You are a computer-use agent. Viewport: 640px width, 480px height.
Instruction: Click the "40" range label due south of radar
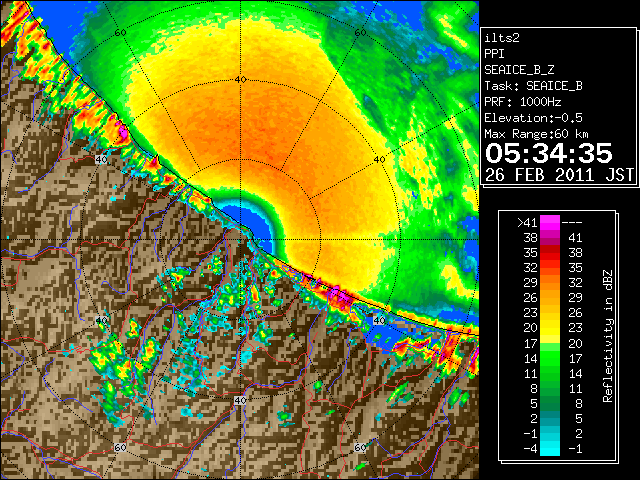click(x=240, y=400)
